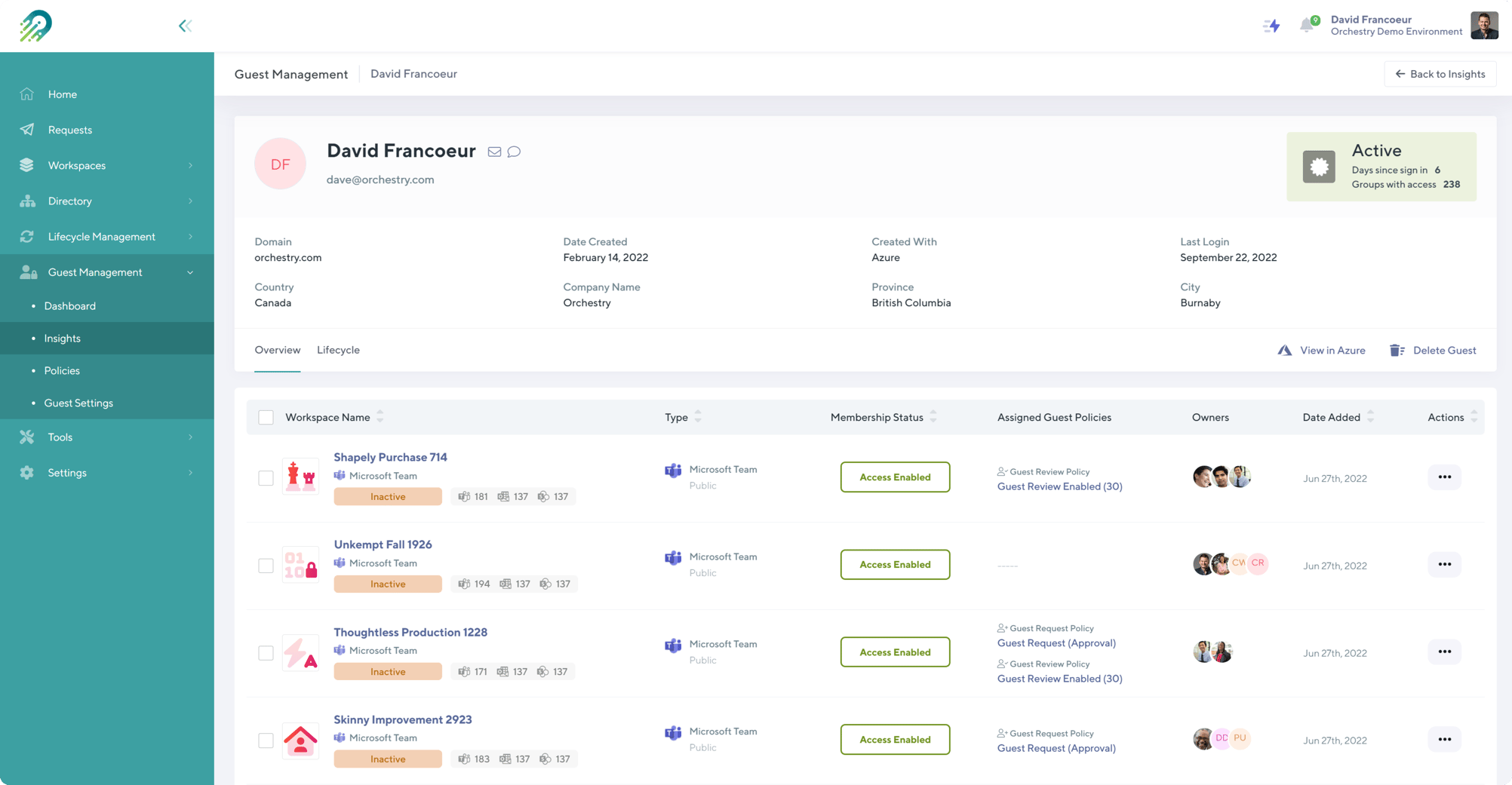This screenshot has width=1512, height=785.
Task: Switch to the Lifecycle tab
Action: pyautogui.click(x=338, y=350)
